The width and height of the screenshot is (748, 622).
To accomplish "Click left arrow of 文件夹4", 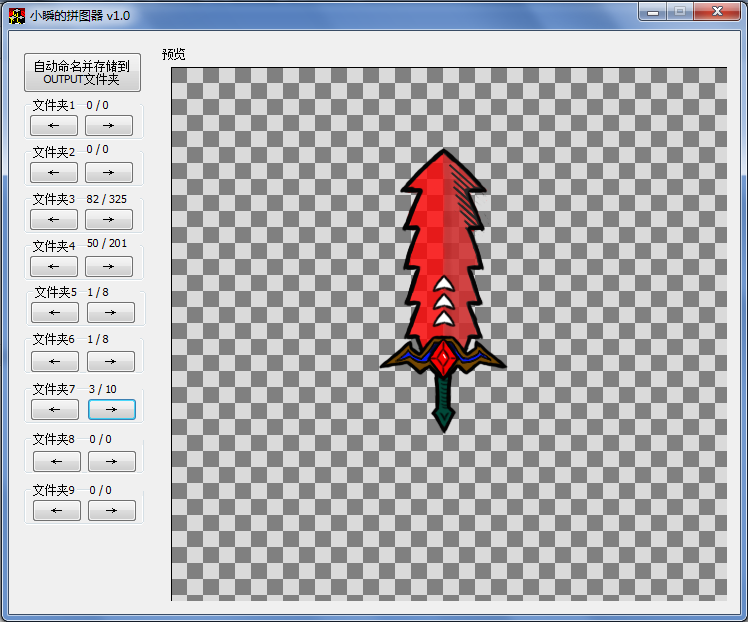I will tap(54, 266).
